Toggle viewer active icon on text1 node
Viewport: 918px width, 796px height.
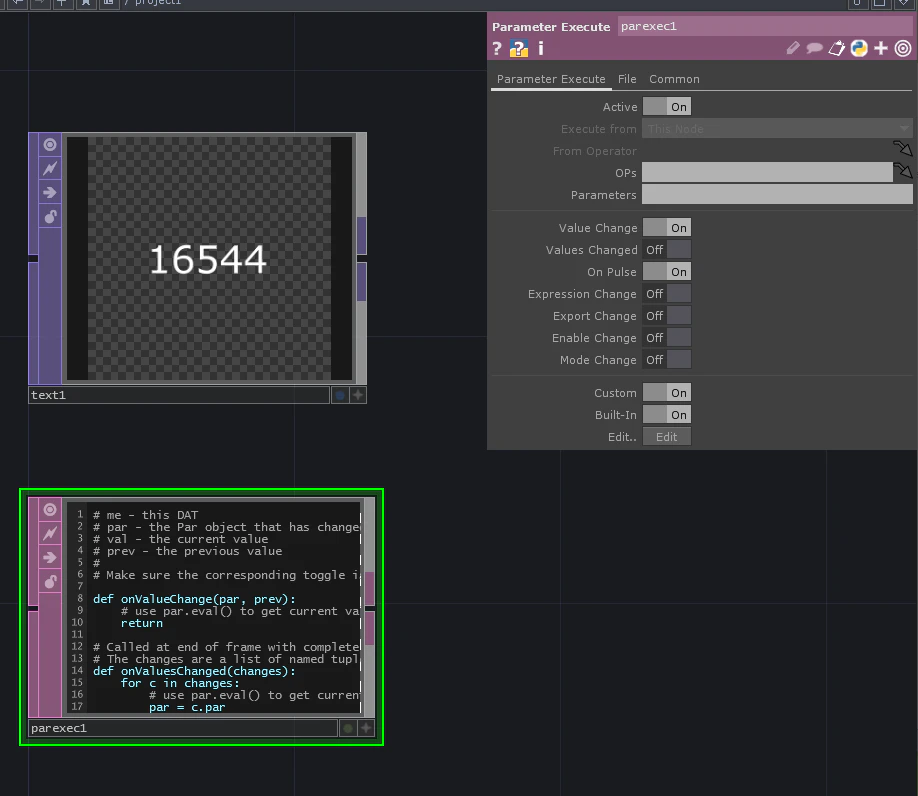[x=50, y=145]
